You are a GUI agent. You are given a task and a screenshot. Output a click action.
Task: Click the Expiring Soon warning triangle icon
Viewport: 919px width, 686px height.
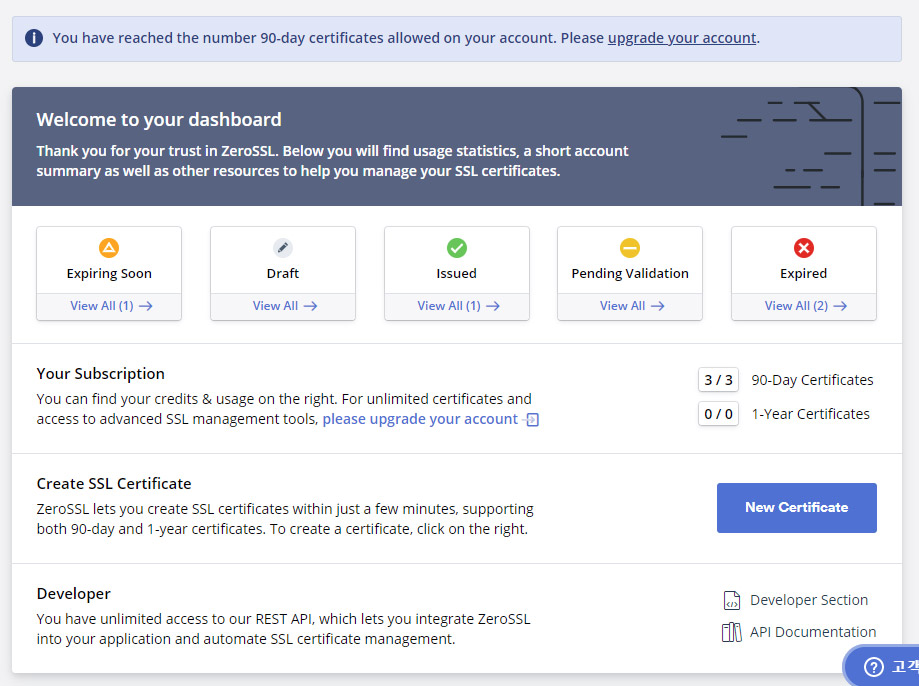pyautogui.click(x=109, y=248)
